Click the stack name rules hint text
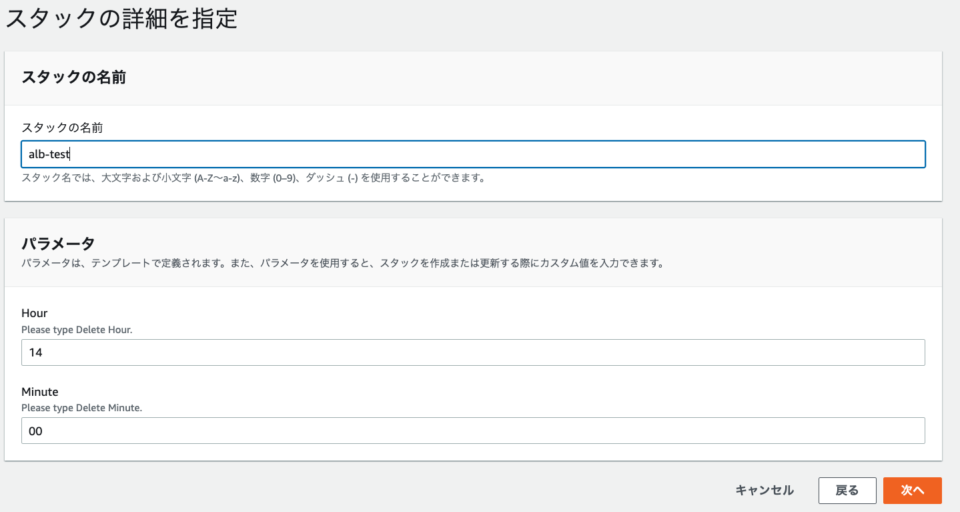Screen dimensions: 960x512 253,178
